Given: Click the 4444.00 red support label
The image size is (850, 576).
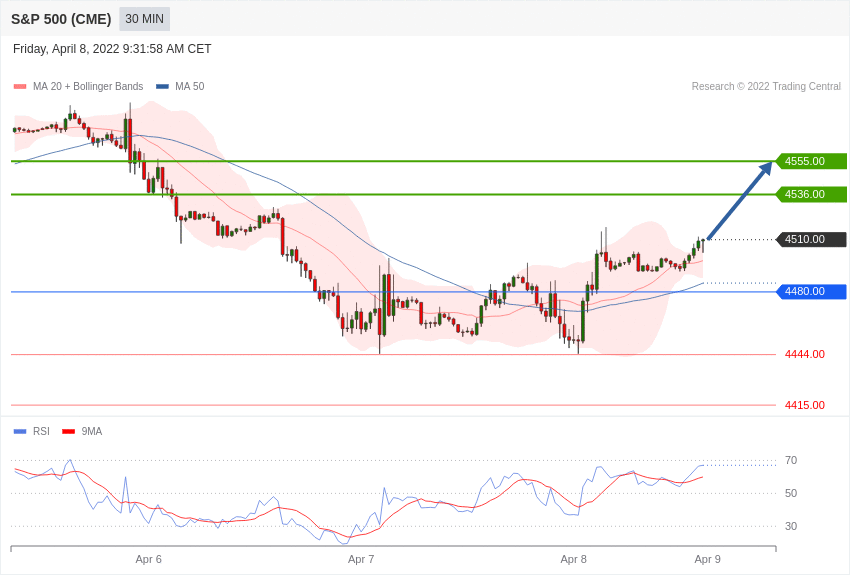Looking at the screenshot, I should pyautogui.click(x=804, y=354).
